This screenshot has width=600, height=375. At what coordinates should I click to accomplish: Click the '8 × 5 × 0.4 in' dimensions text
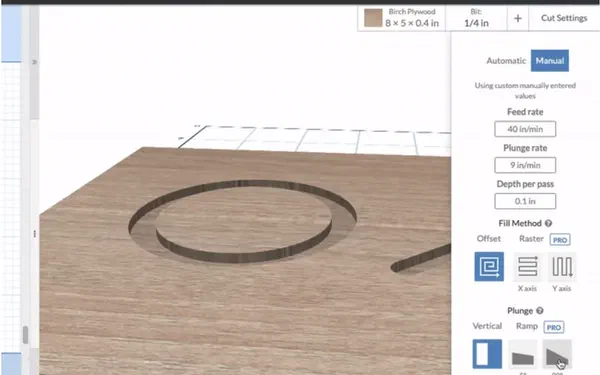[x=412, y=23]
